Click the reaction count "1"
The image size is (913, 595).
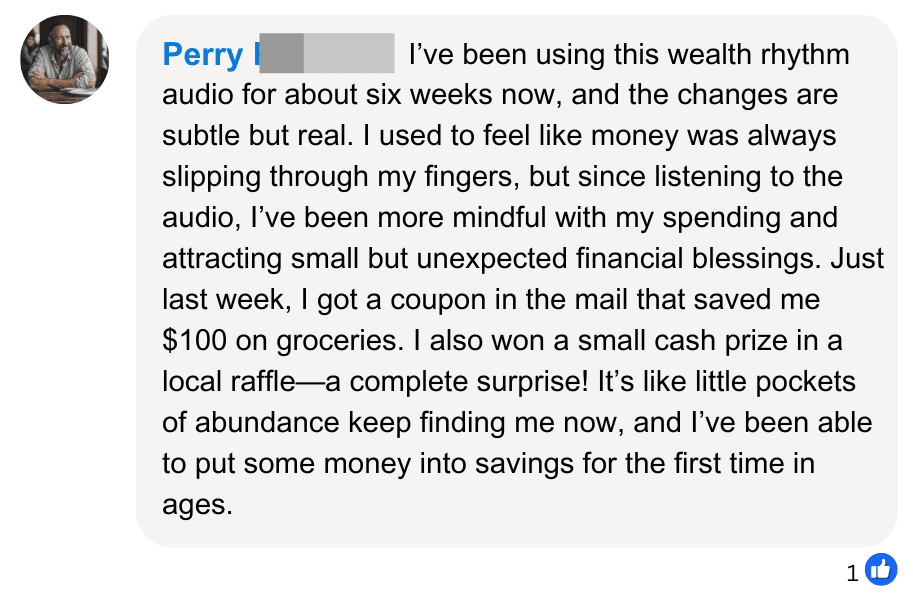coord(853,573)
